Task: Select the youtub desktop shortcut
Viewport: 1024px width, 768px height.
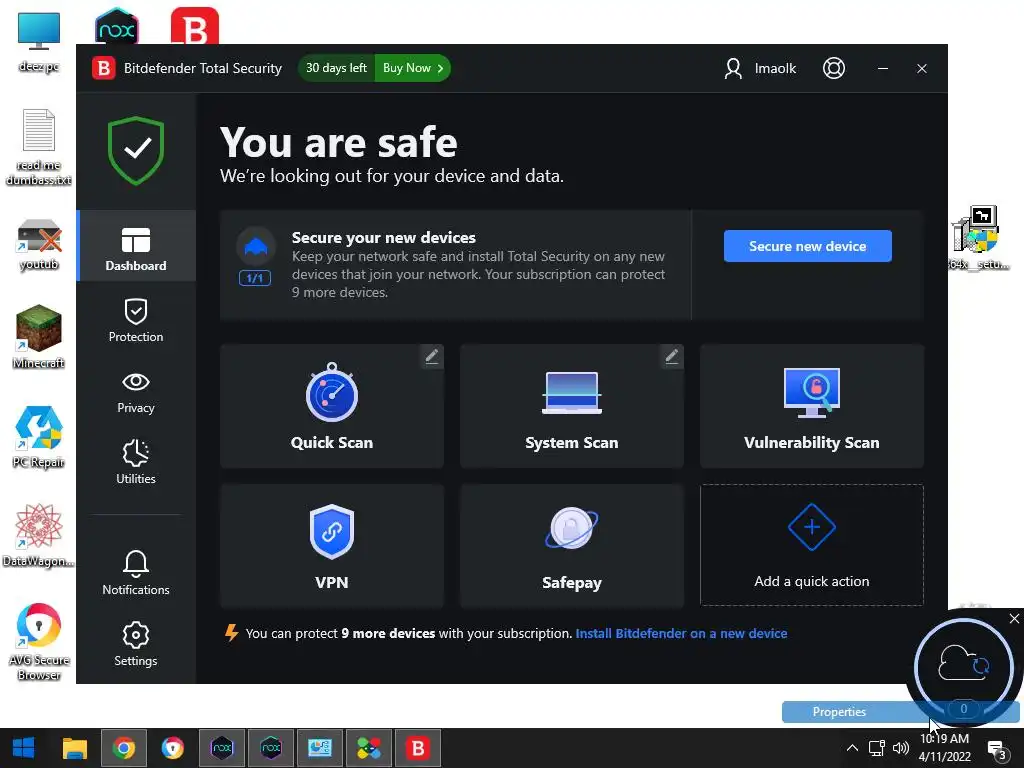Action: pos(39,245)
